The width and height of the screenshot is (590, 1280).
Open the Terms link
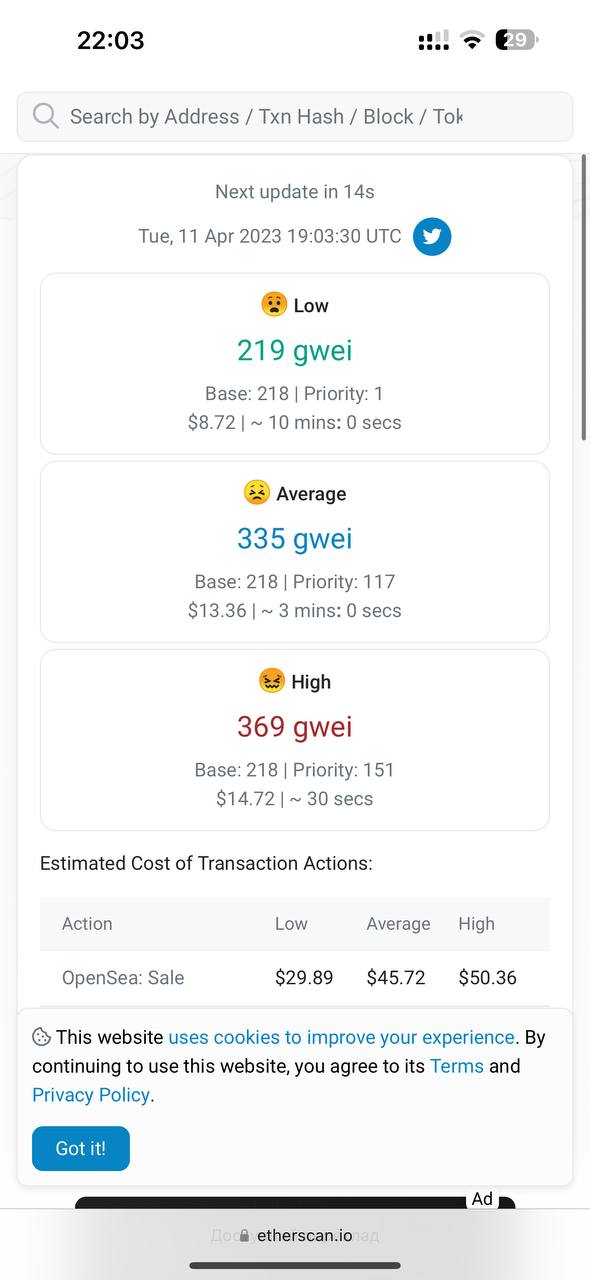tap(457, 1066)
